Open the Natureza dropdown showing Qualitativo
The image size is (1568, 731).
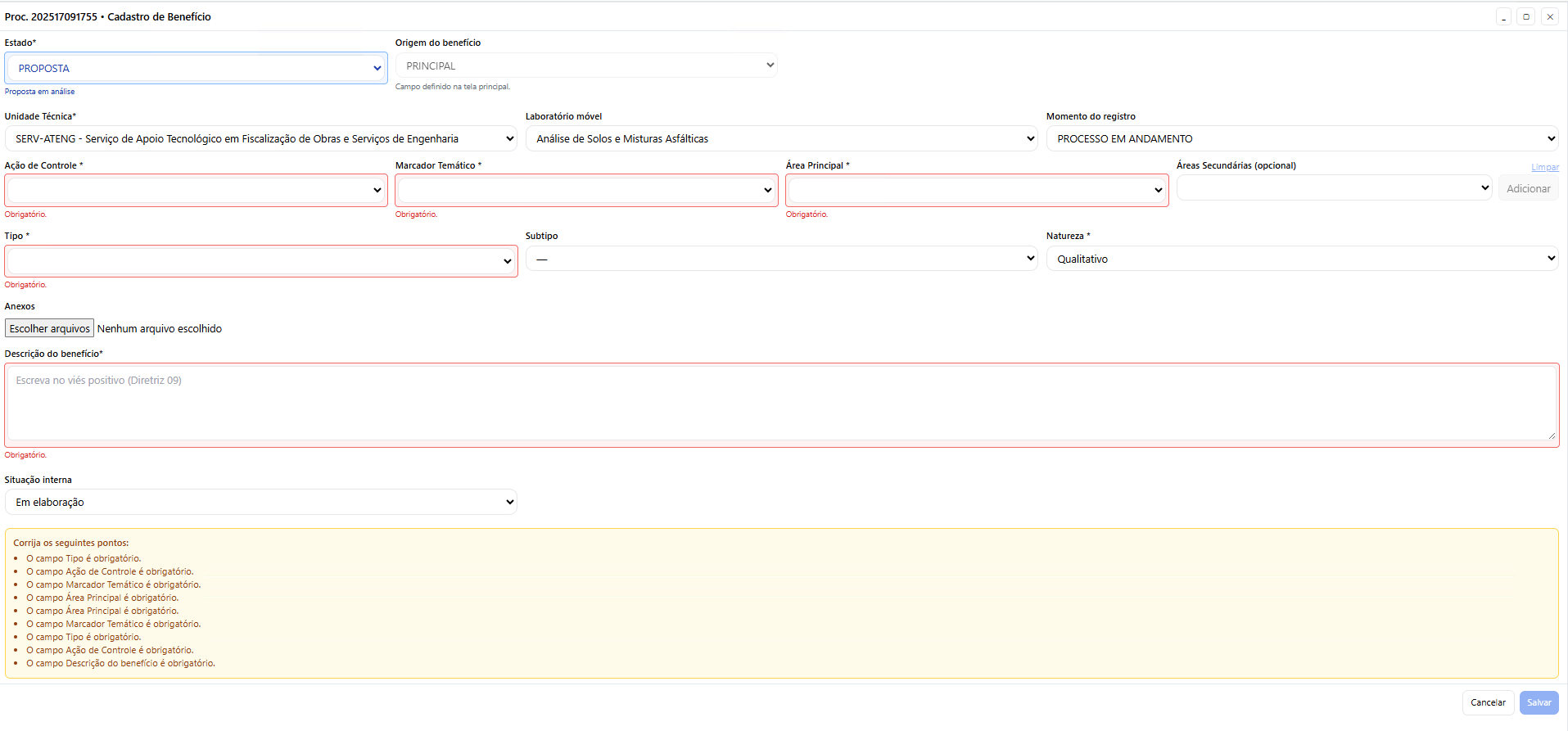pos(1302,259)
